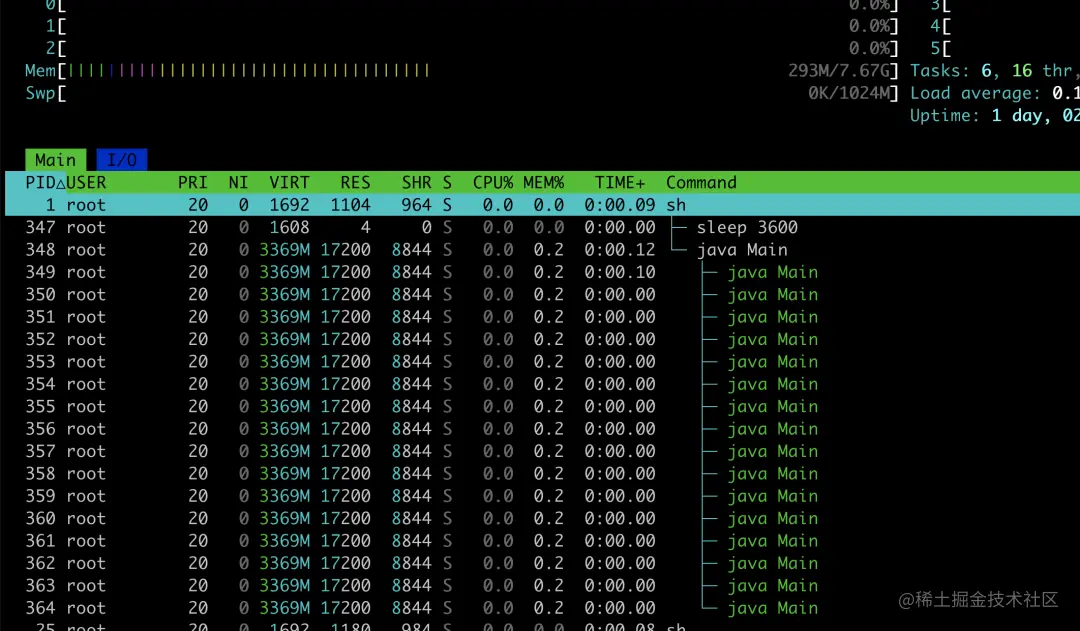Select process row with PID 363
This screenshot has height=631, width=1080.
pos(542,586)
